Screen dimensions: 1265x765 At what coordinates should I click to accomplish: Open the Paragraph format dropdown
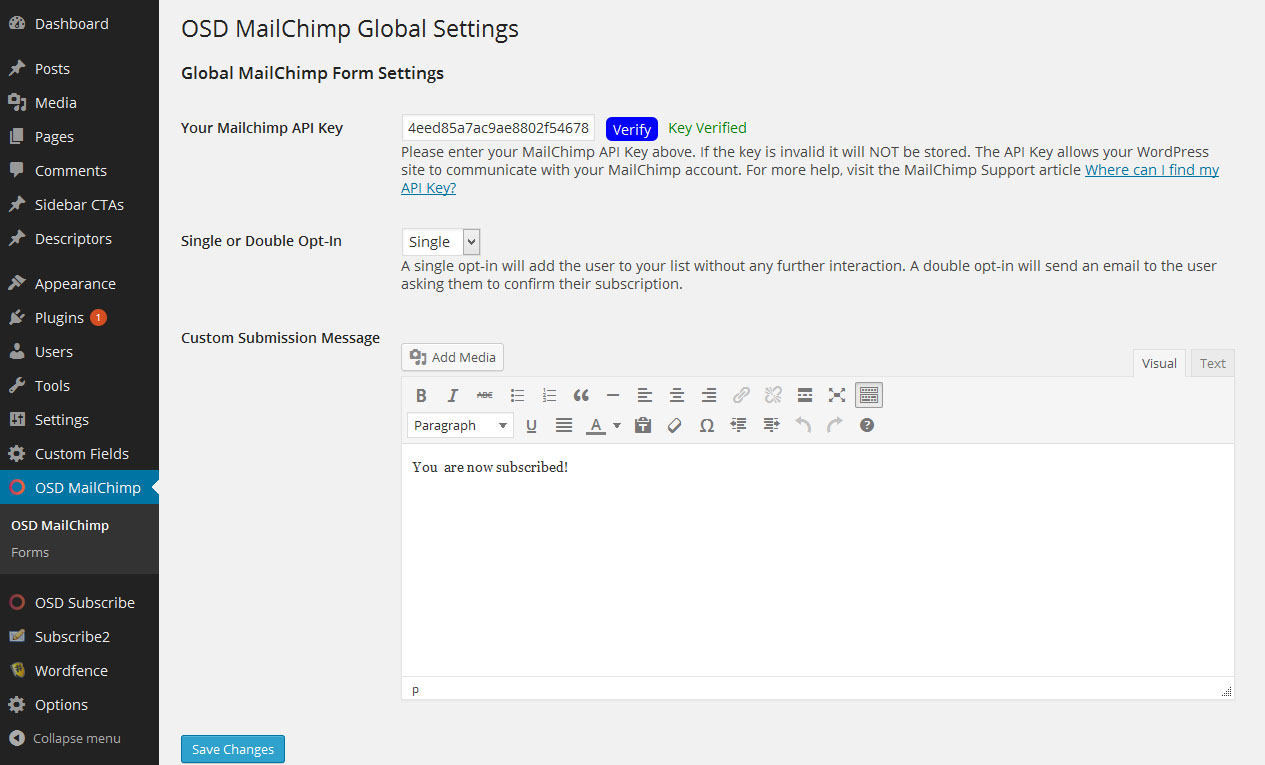click(x=461, y=425)
